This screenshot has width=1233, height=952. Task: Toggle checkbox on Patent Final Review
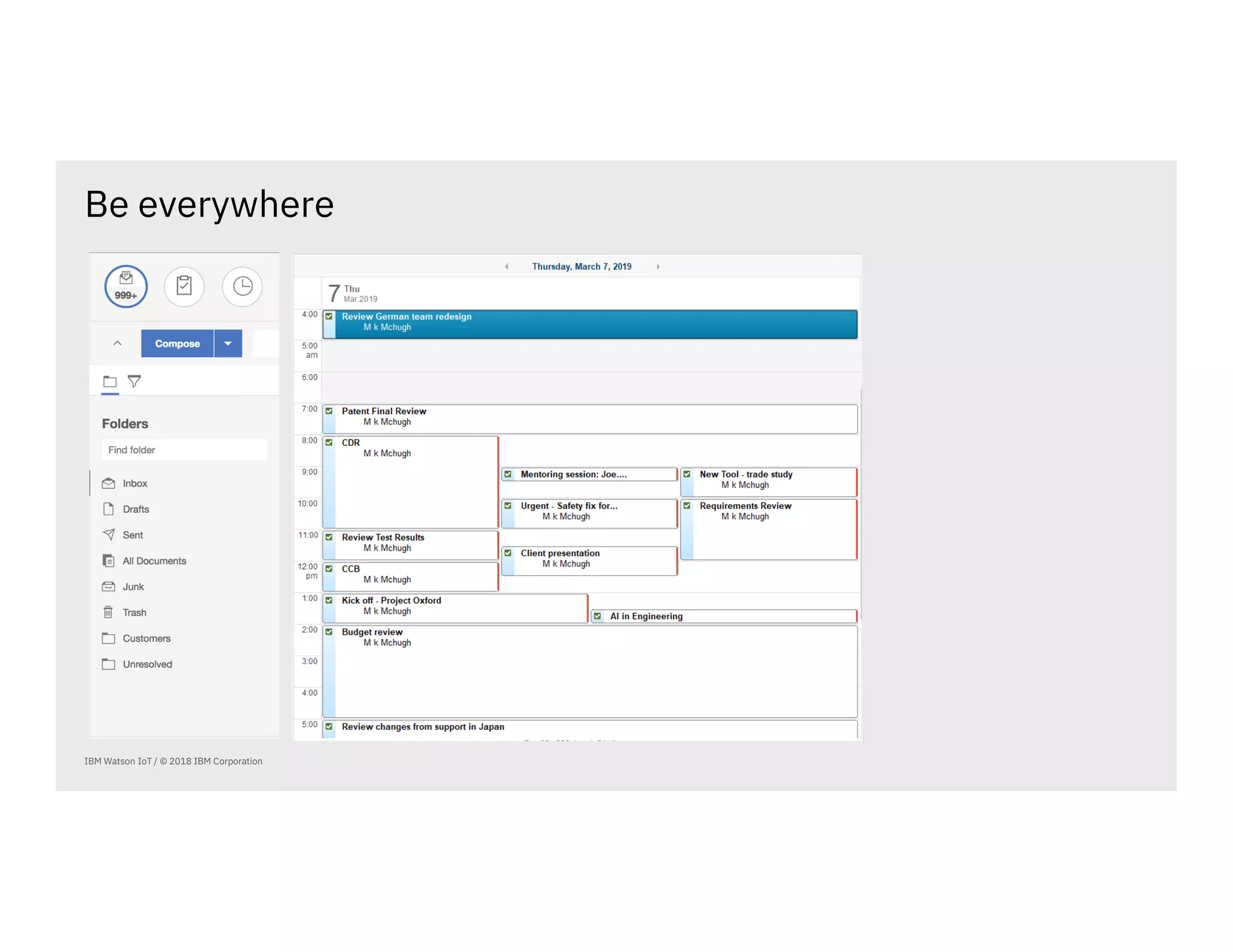click(x=329, y=411)
